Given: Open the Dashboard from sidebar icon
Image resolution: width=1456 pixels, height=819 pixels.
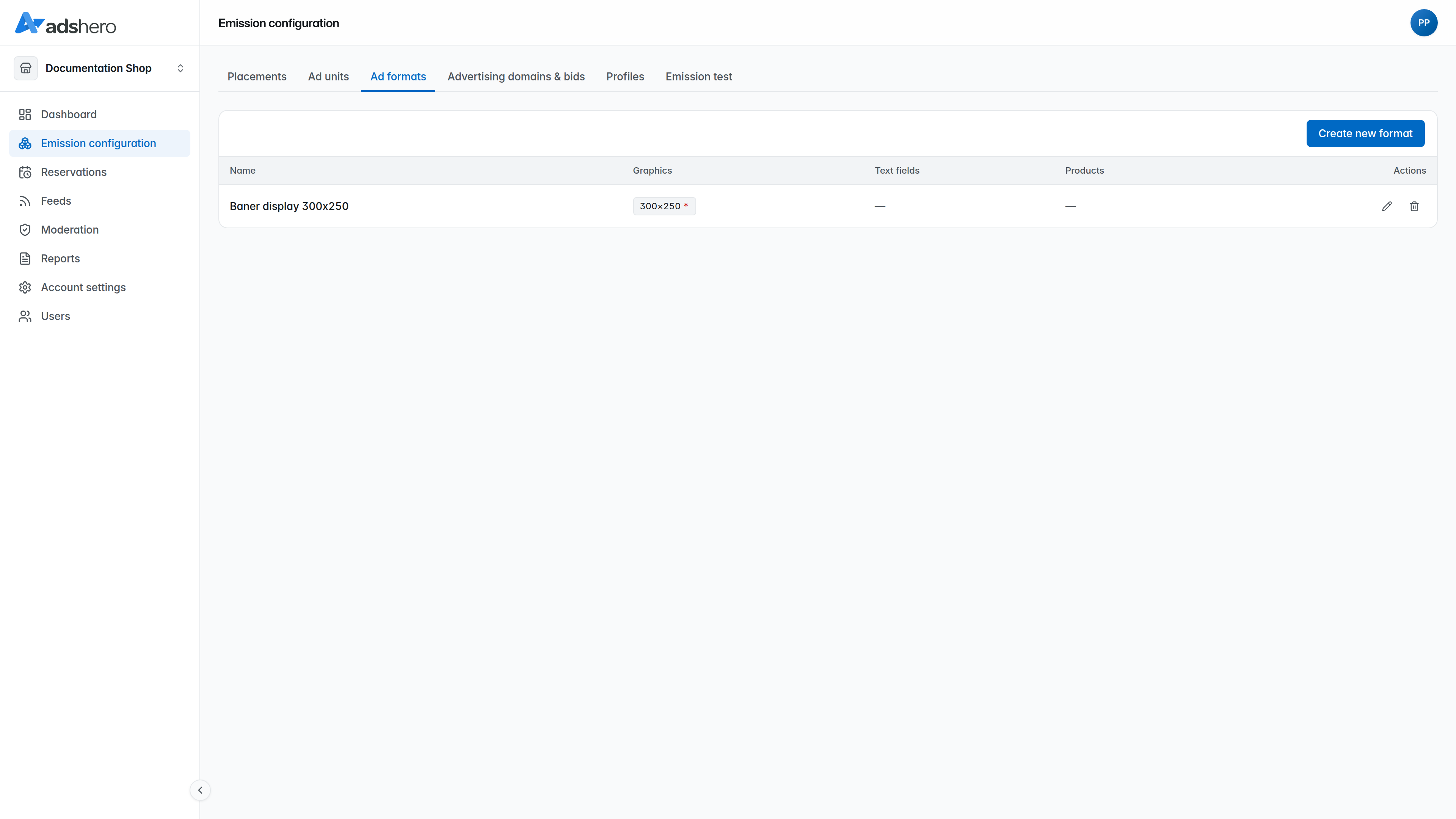Looking at the screenshot, I should tap(25, 115).
